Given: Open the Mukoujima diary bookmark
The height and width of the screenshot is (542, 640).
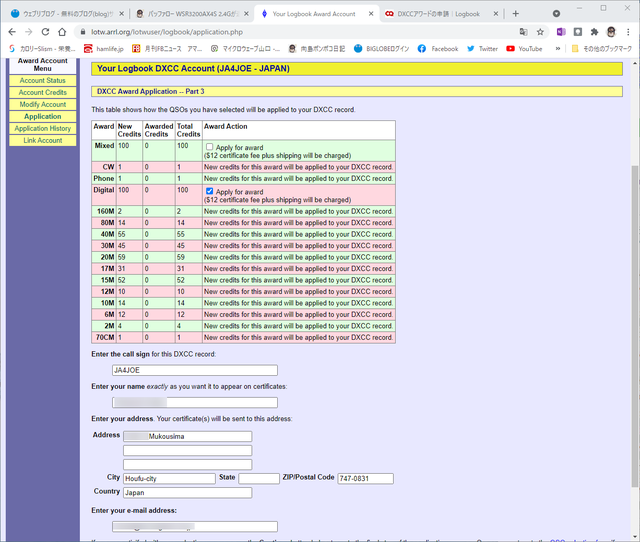Looking at the screenshot, I should (317, 49).
